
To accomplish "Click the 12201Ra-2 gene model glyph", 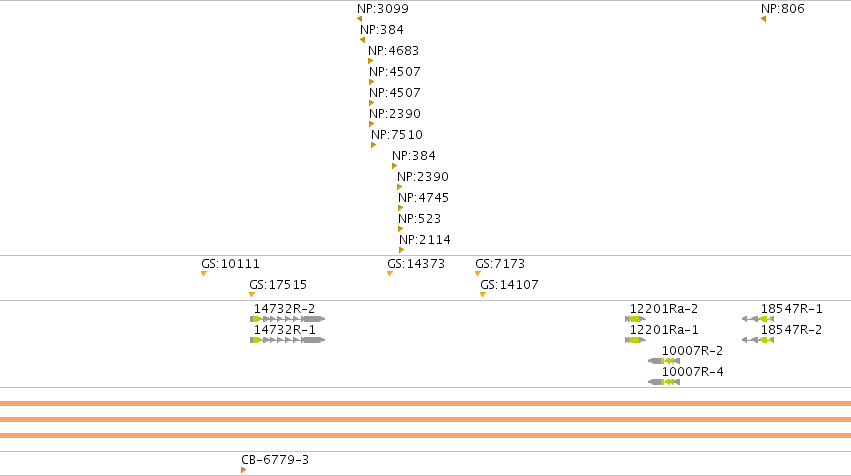I will tap(636, 319).
